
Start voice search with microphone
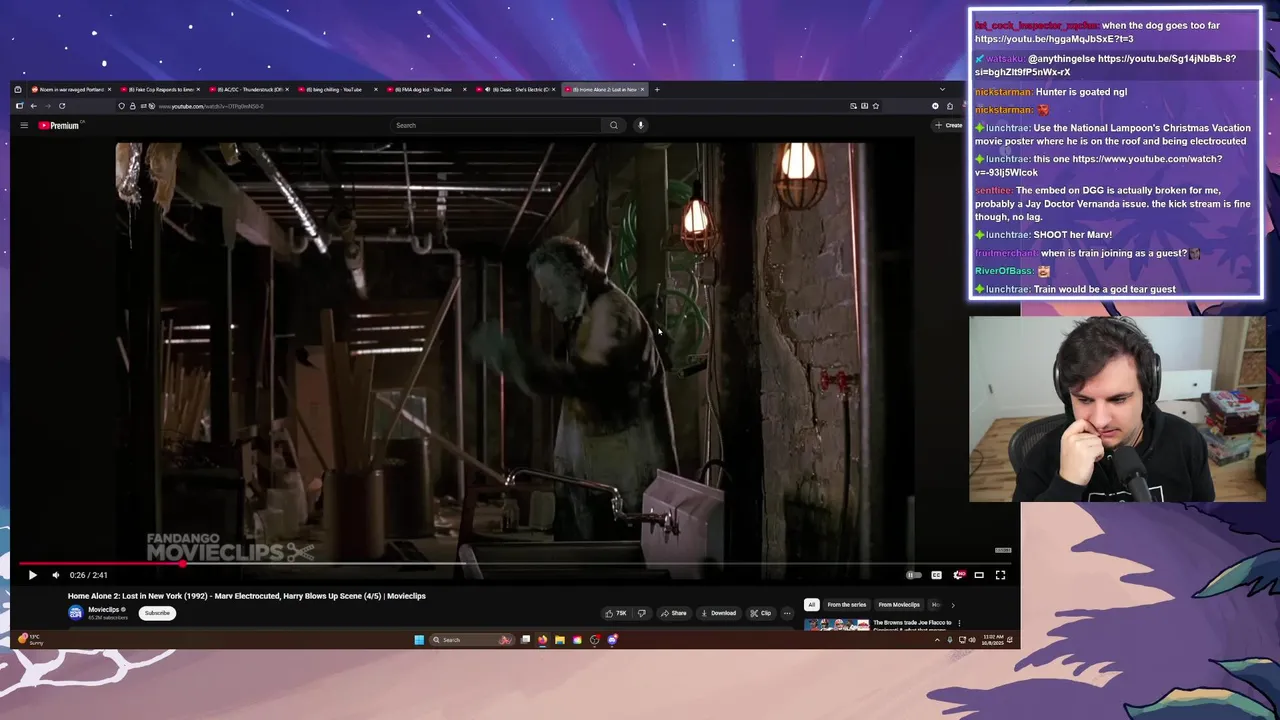click(641, 125)
